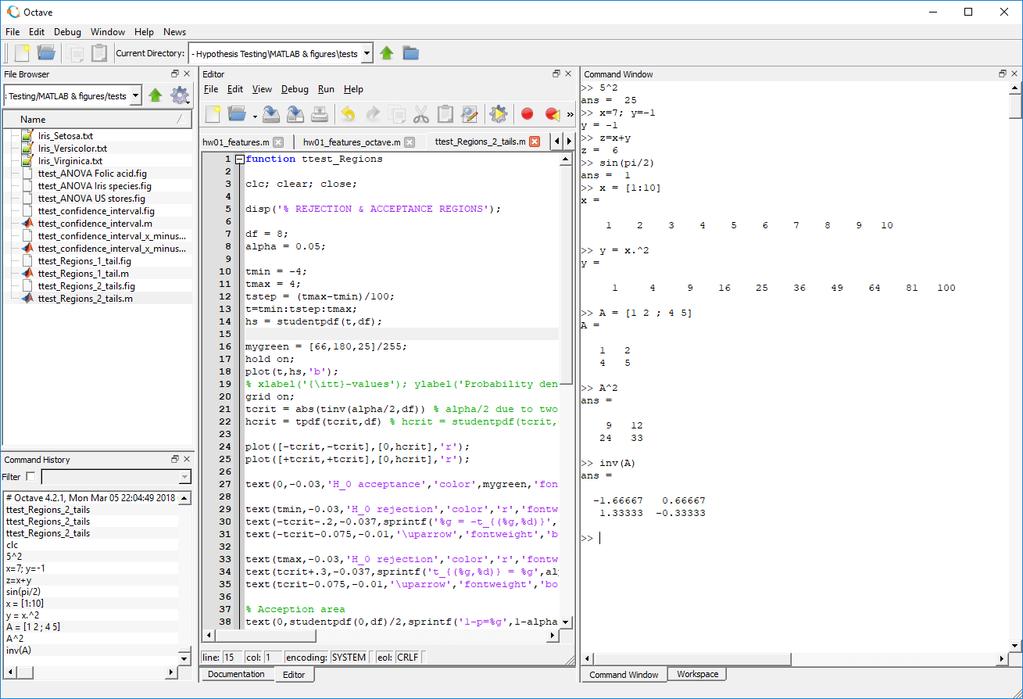Jump to previous breakpoint icon
This screenshot has height=699, width=1023.
(x=552, y=114)
